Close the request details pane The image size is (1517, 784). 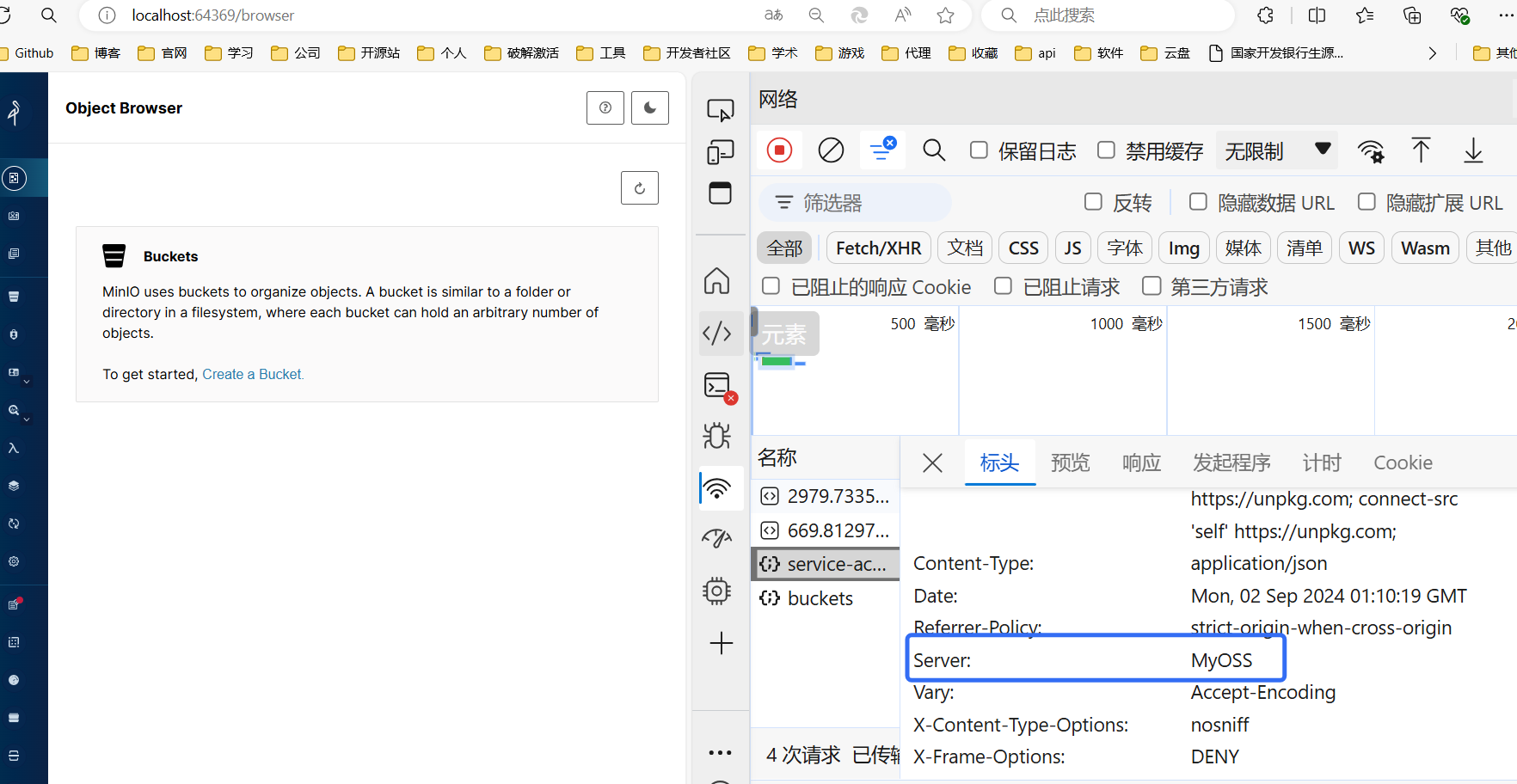[932, 463]
